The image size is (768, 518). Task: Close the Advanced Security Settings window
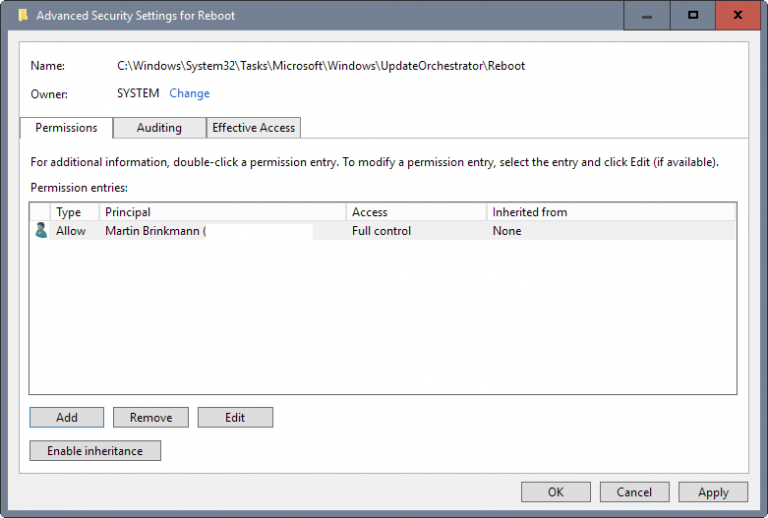point(738,16)
